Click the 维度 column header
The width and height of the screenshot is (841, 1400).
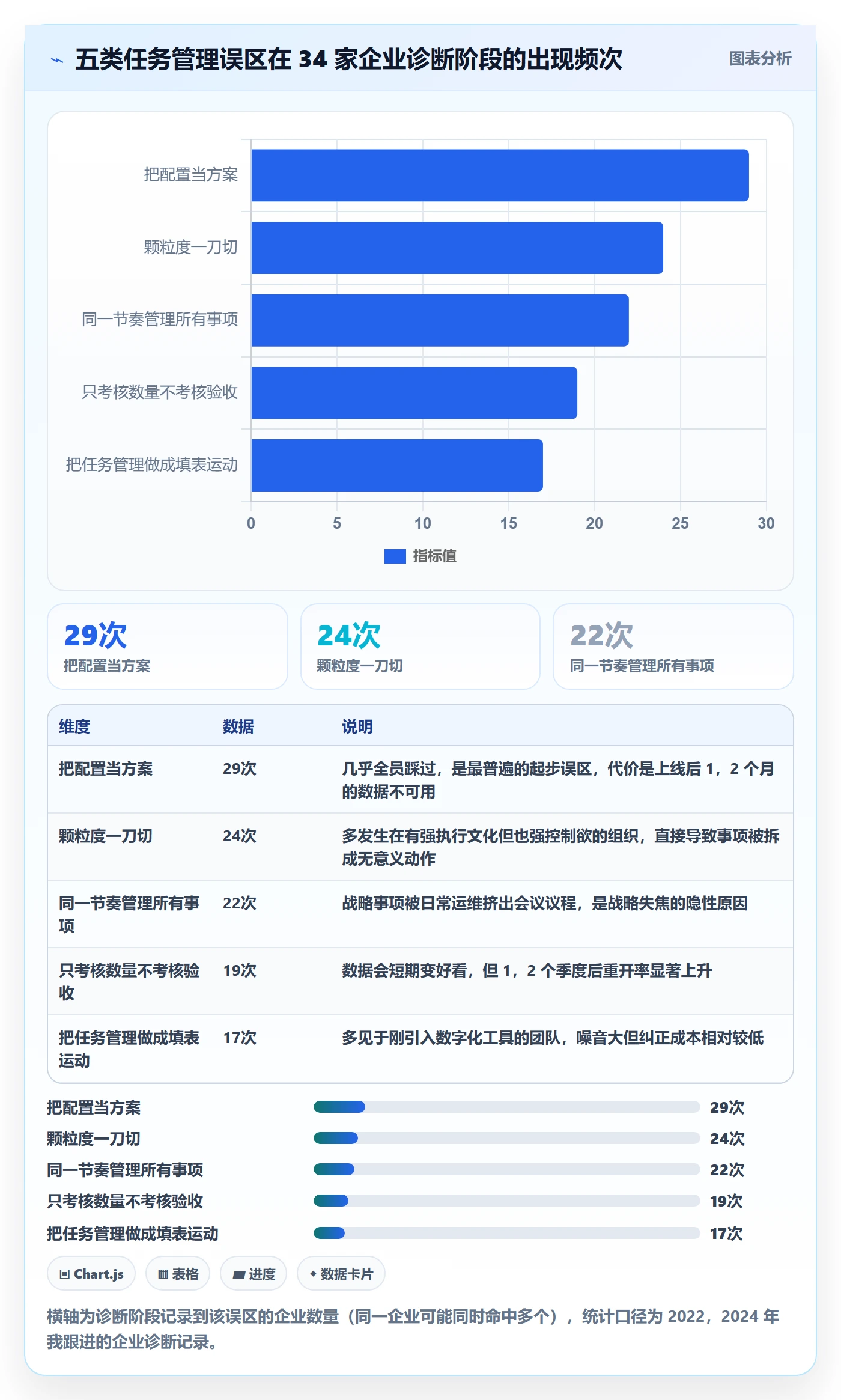74,726
